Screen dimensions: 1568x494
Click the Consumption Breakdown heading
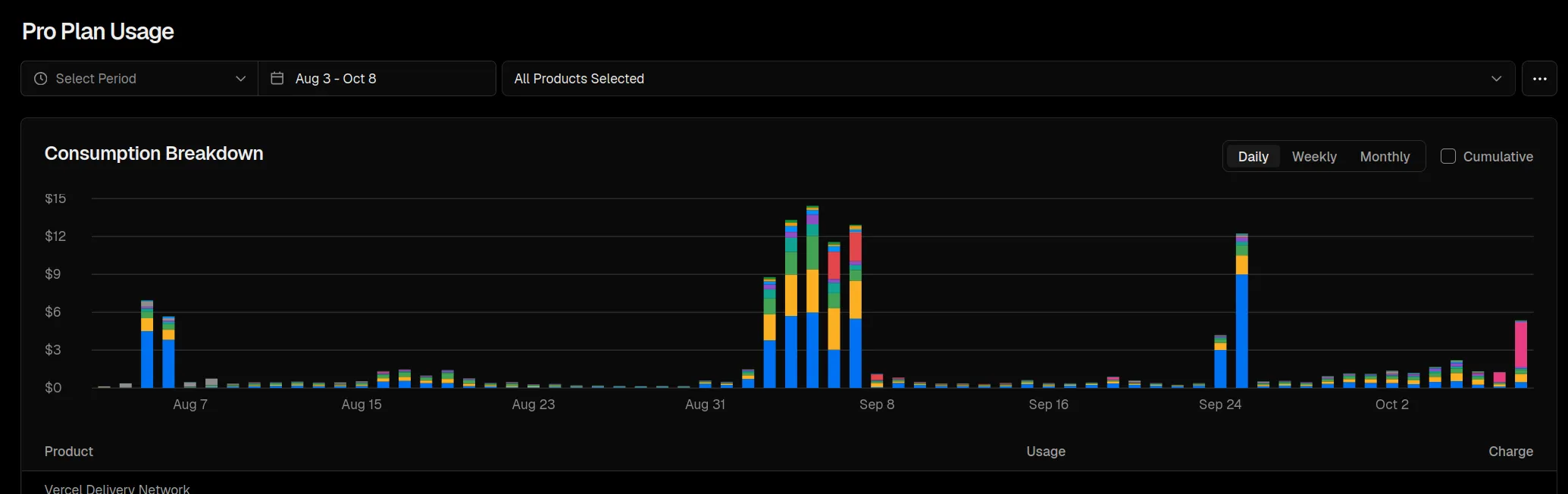154,154
